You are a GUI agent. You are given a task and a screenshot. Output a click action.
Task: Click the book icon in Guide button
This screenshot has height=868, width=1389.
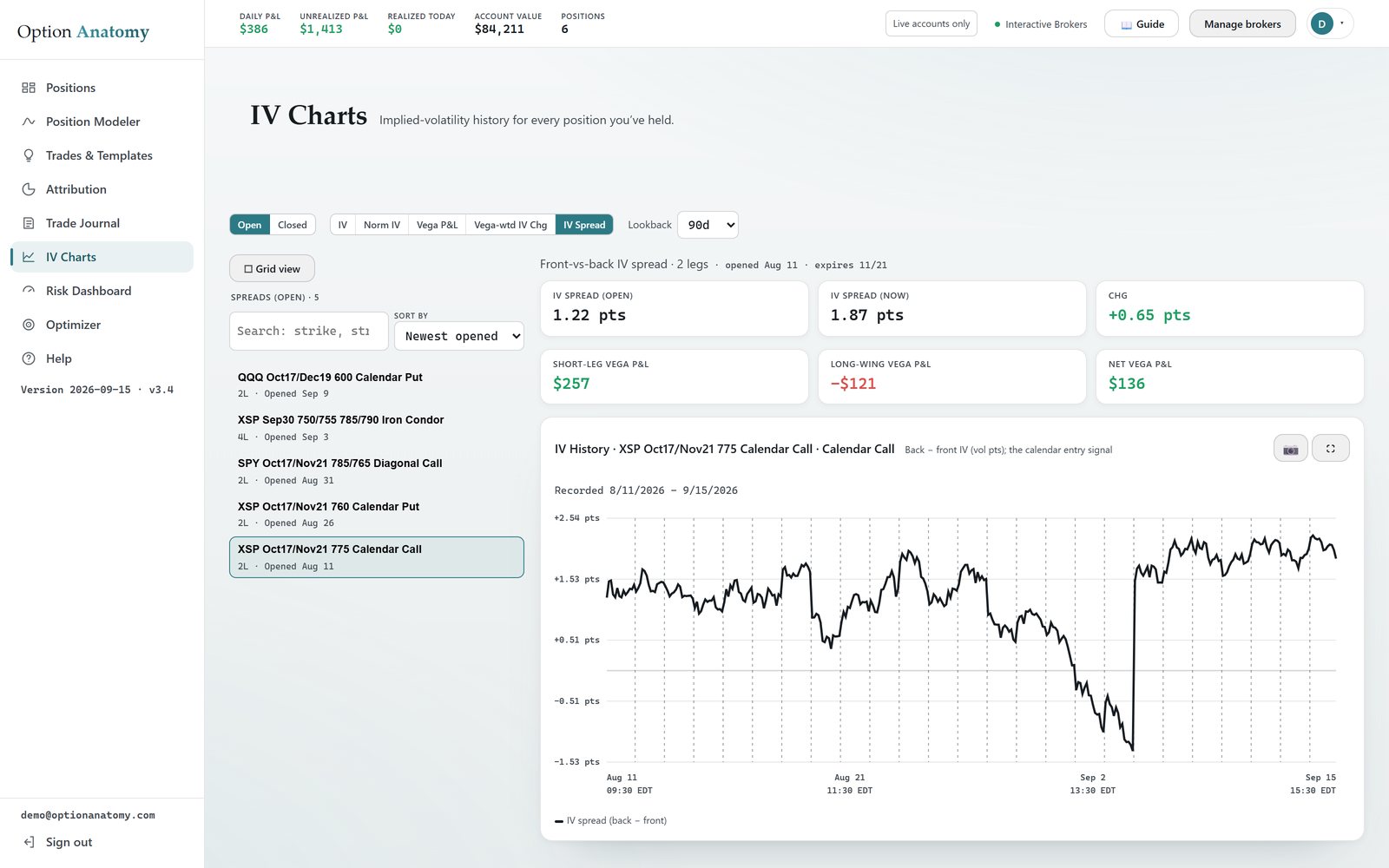(1126, 24)
